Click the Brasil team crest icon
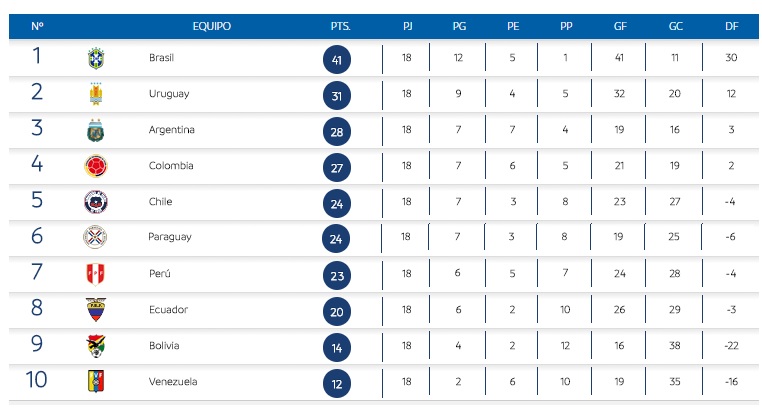 pyautogui.click(x=96, y=58)
